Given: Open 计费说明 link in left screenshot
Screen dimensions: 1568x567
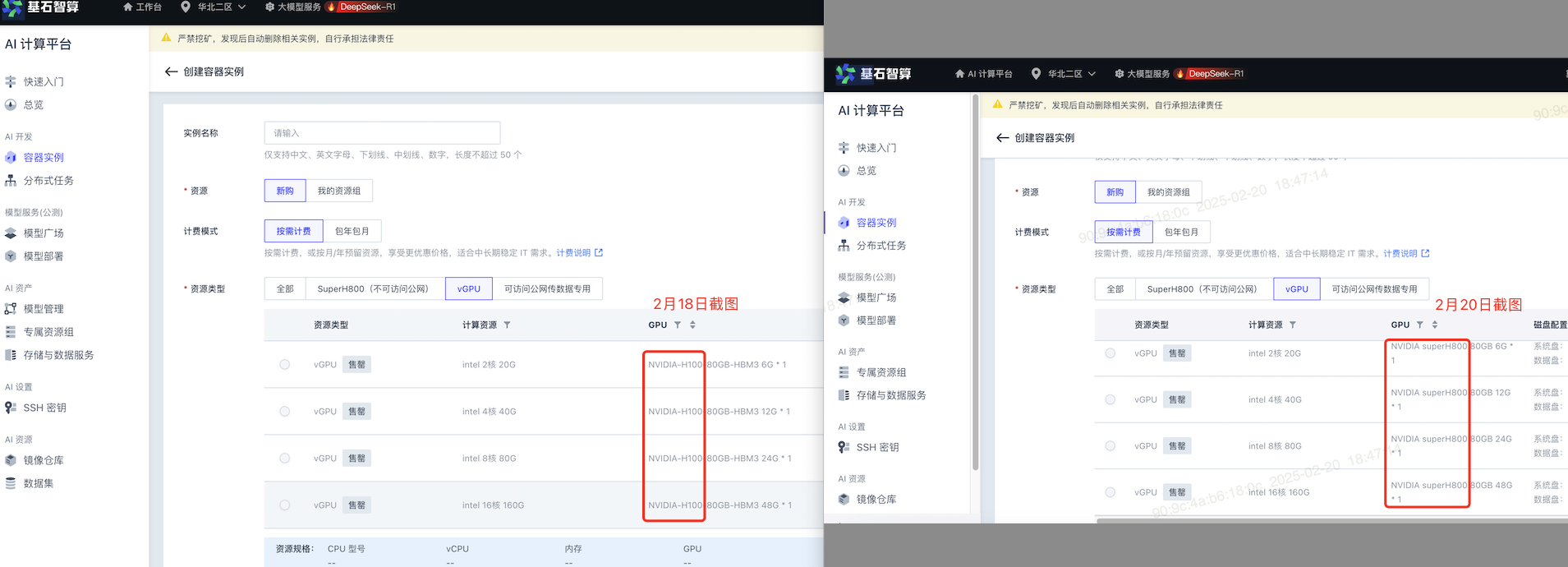Looking at the screenshot, I should coord(579,253).
